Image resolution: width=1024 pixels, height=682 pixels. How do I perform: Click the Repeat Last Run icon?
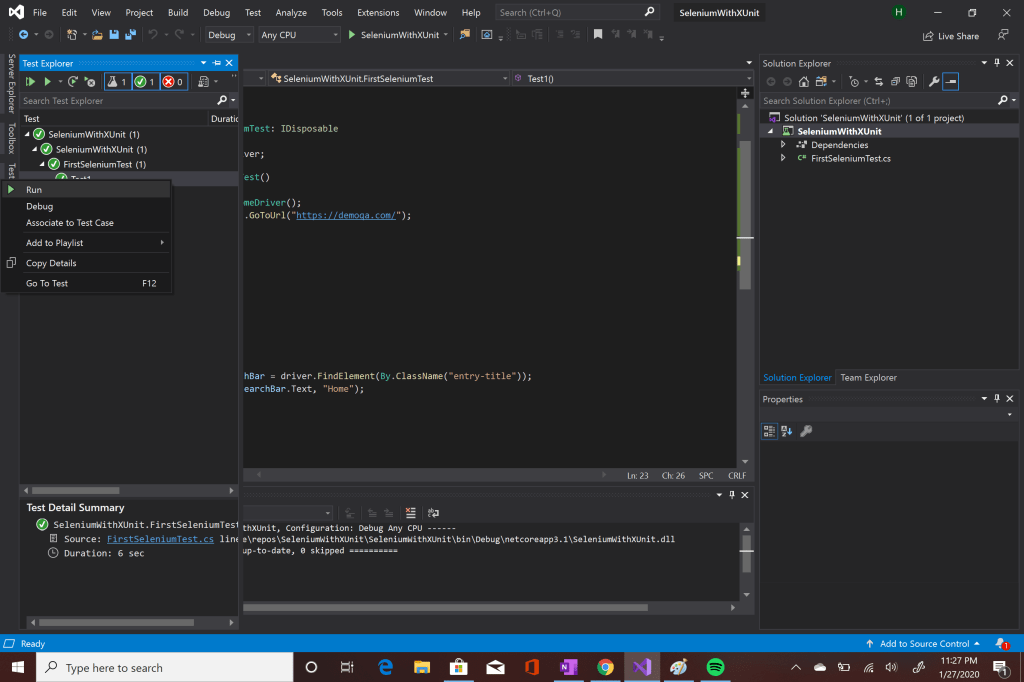coord(72,81)
